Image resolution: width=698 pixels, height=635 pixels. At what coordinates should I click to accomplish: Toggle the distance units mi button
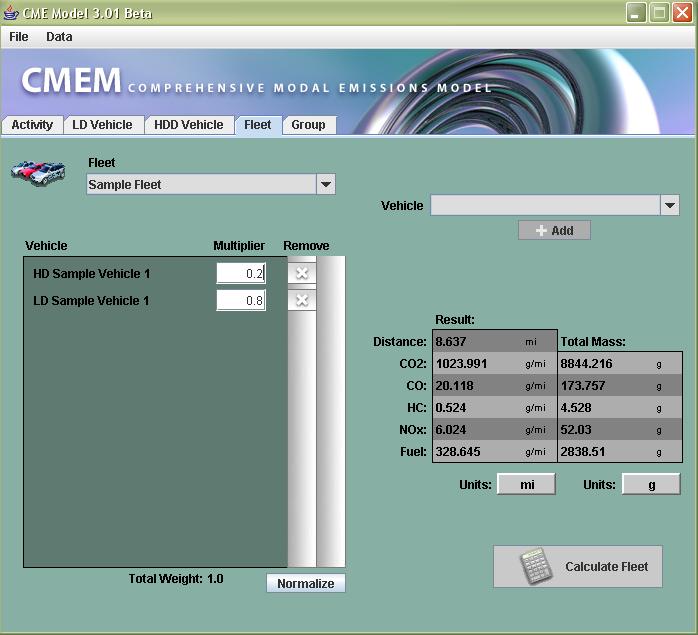click(x=526, y=484)
